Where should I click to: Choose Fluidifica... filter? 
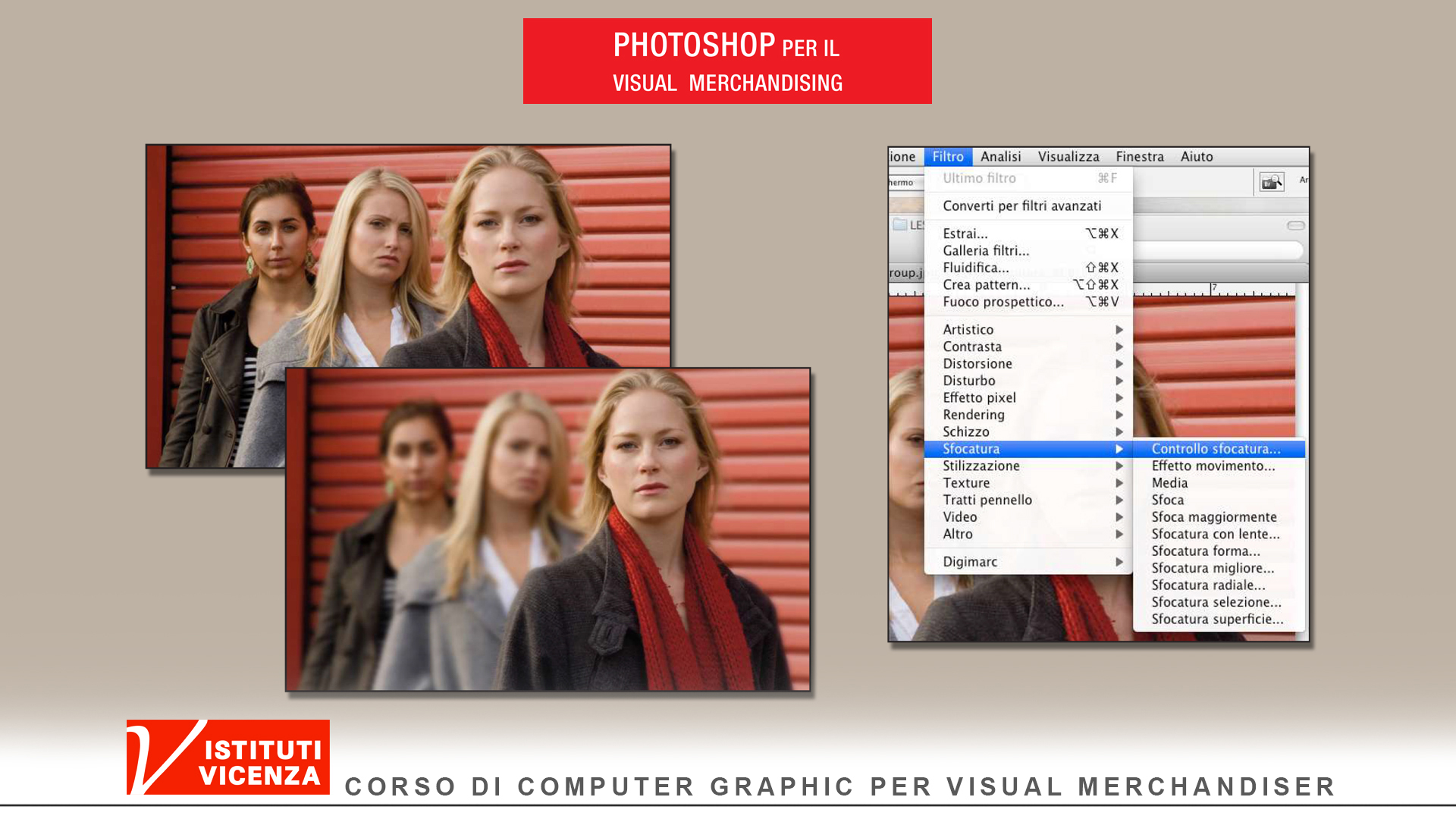point(1028,268)
